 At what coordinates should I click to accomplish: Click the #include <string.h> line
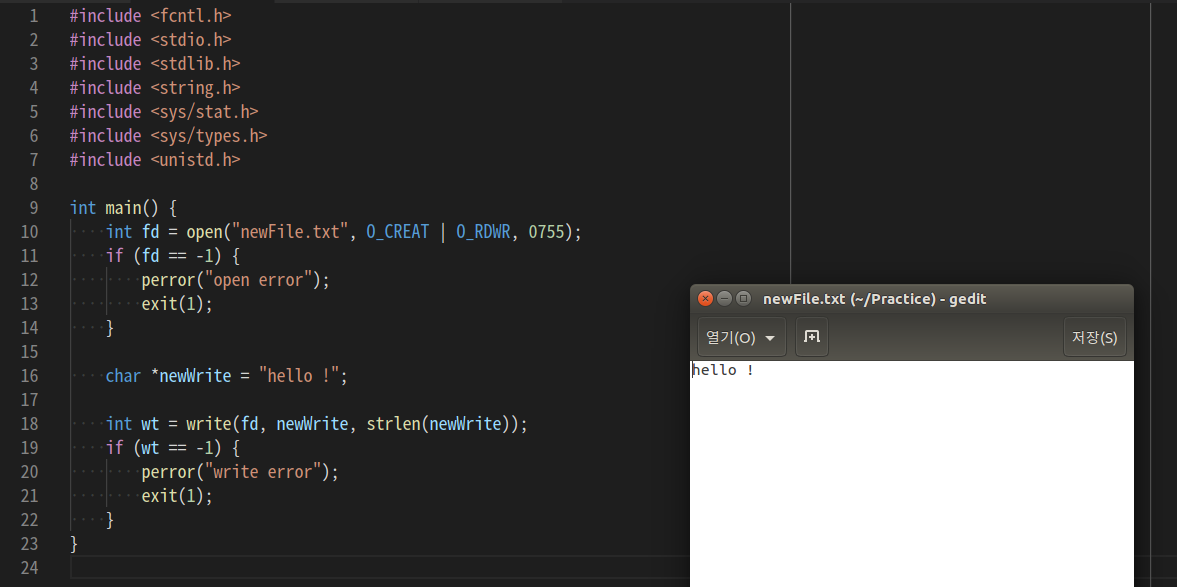(155, 88)
